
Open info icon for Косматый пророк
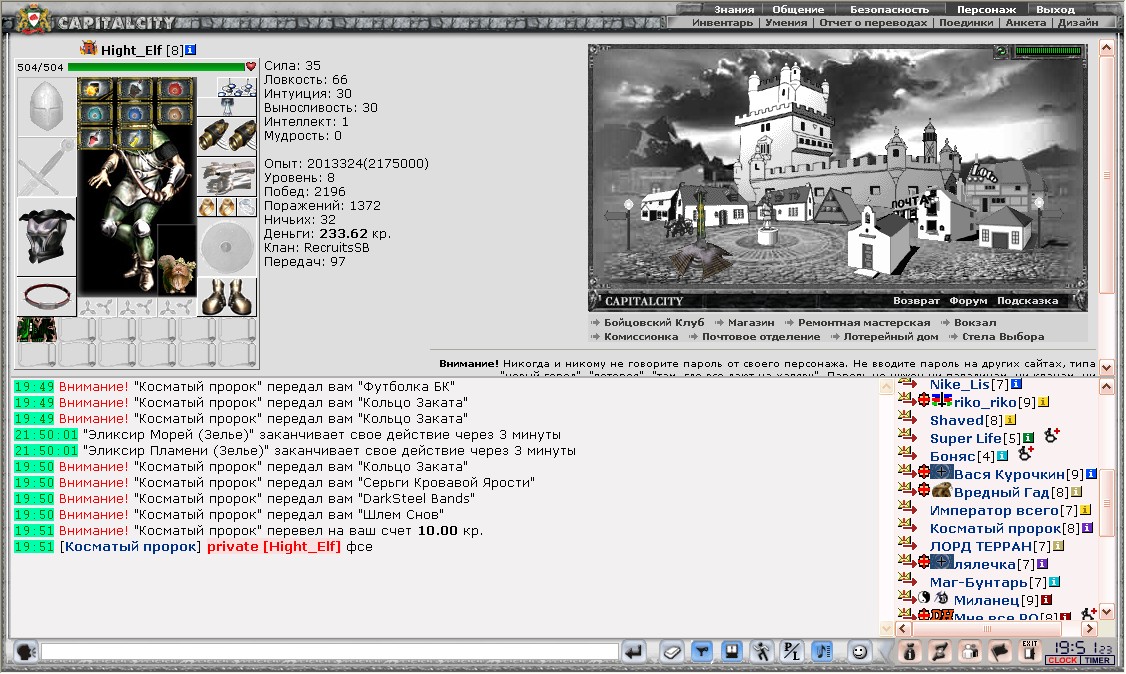[1087, 528]
